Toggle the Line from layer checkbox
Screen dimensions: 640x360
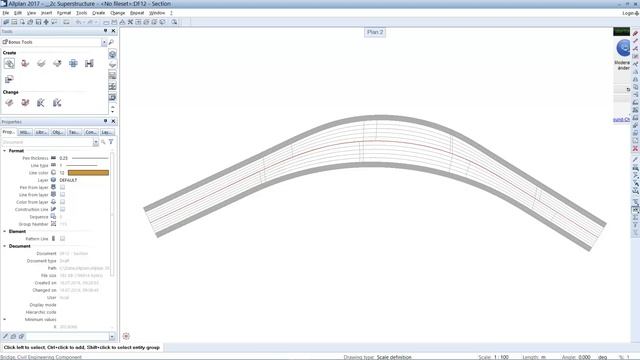(x=62, y=195)
